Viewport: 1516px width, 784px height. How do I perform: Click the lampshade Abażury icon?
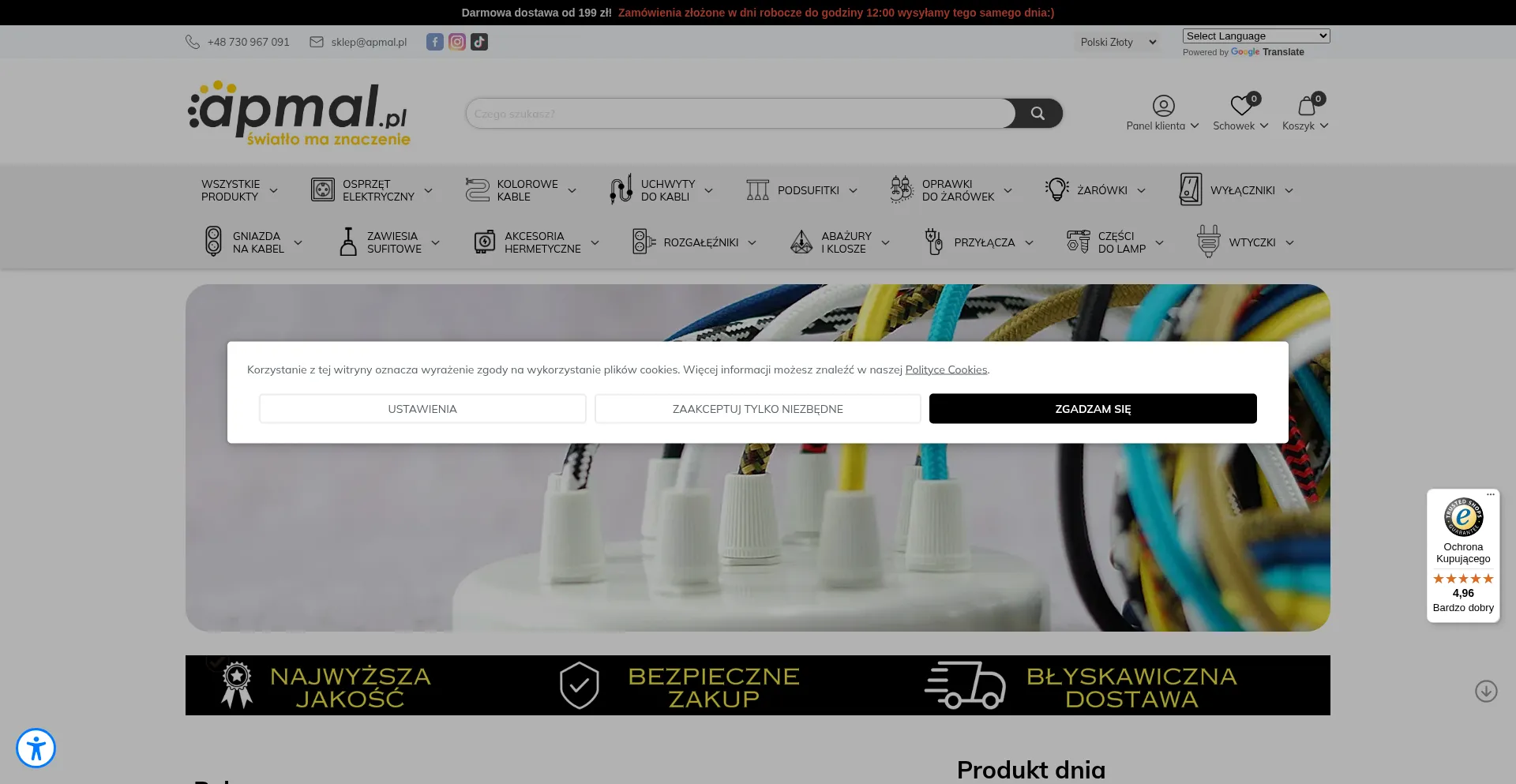[801, 242]
